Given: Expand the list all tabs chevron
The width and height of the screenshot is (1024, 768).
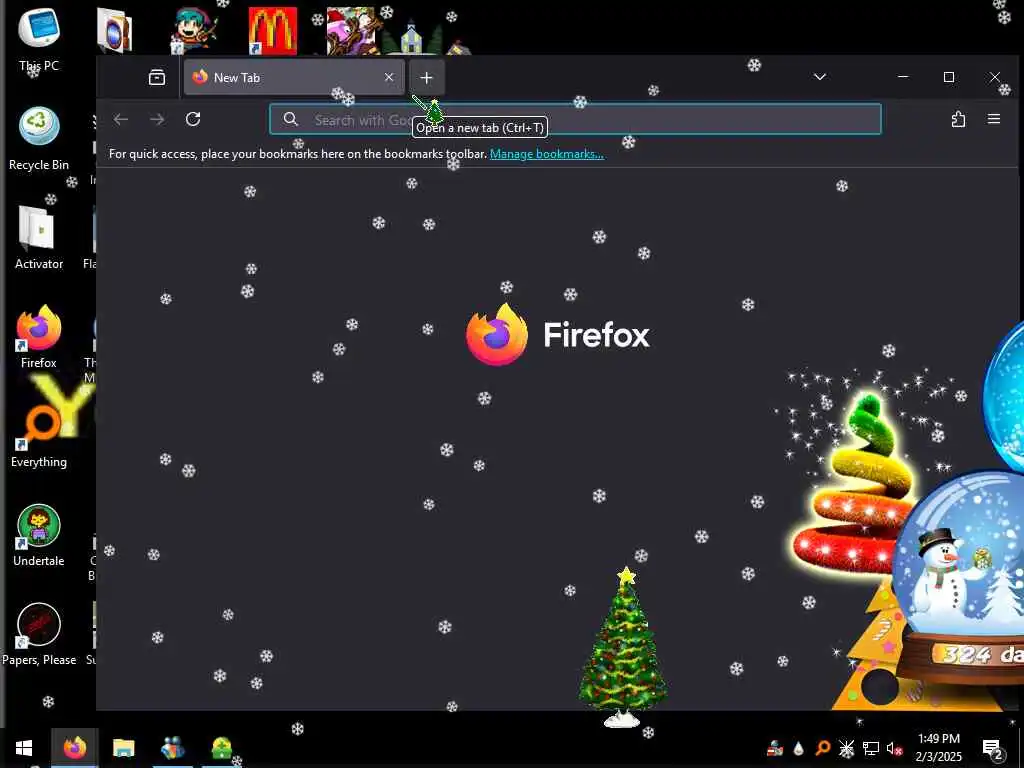Looking at the screenshot, I should (x=820, y=77).
